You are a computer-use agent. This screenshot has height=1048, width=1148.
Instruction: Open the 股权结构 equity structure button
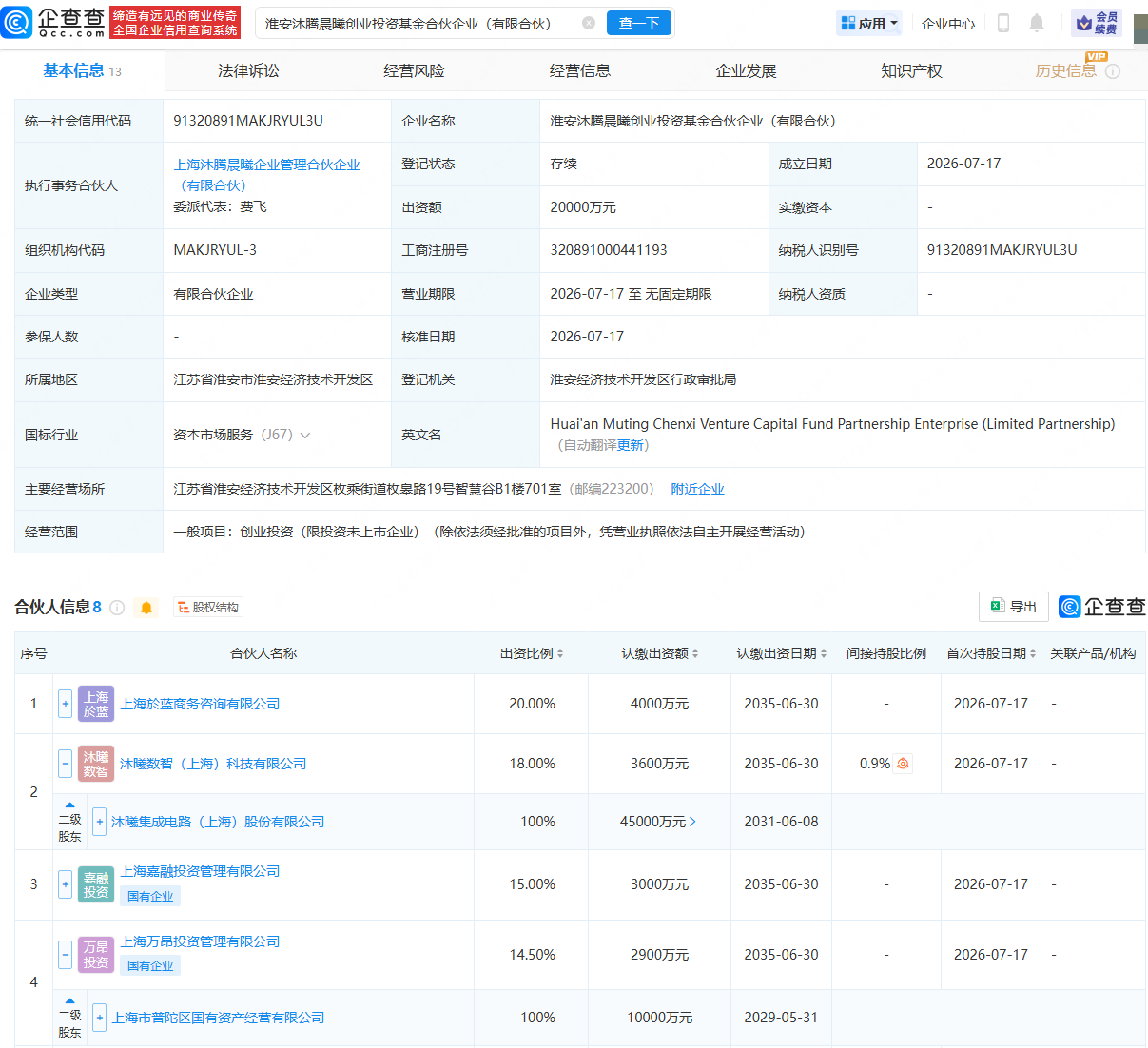[x=208, y=608]
